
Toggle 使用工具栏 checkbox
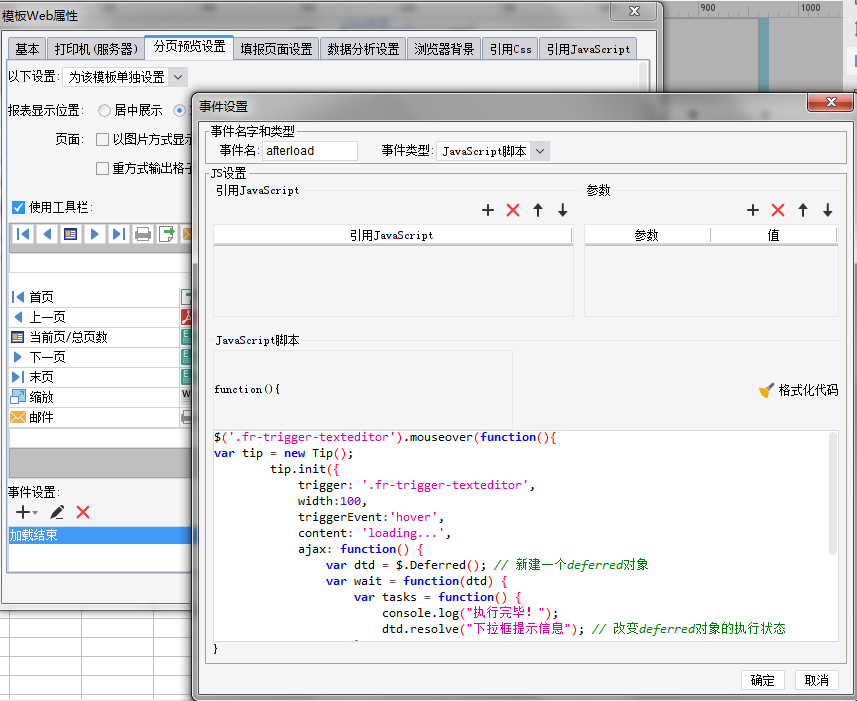click(19, 207)
